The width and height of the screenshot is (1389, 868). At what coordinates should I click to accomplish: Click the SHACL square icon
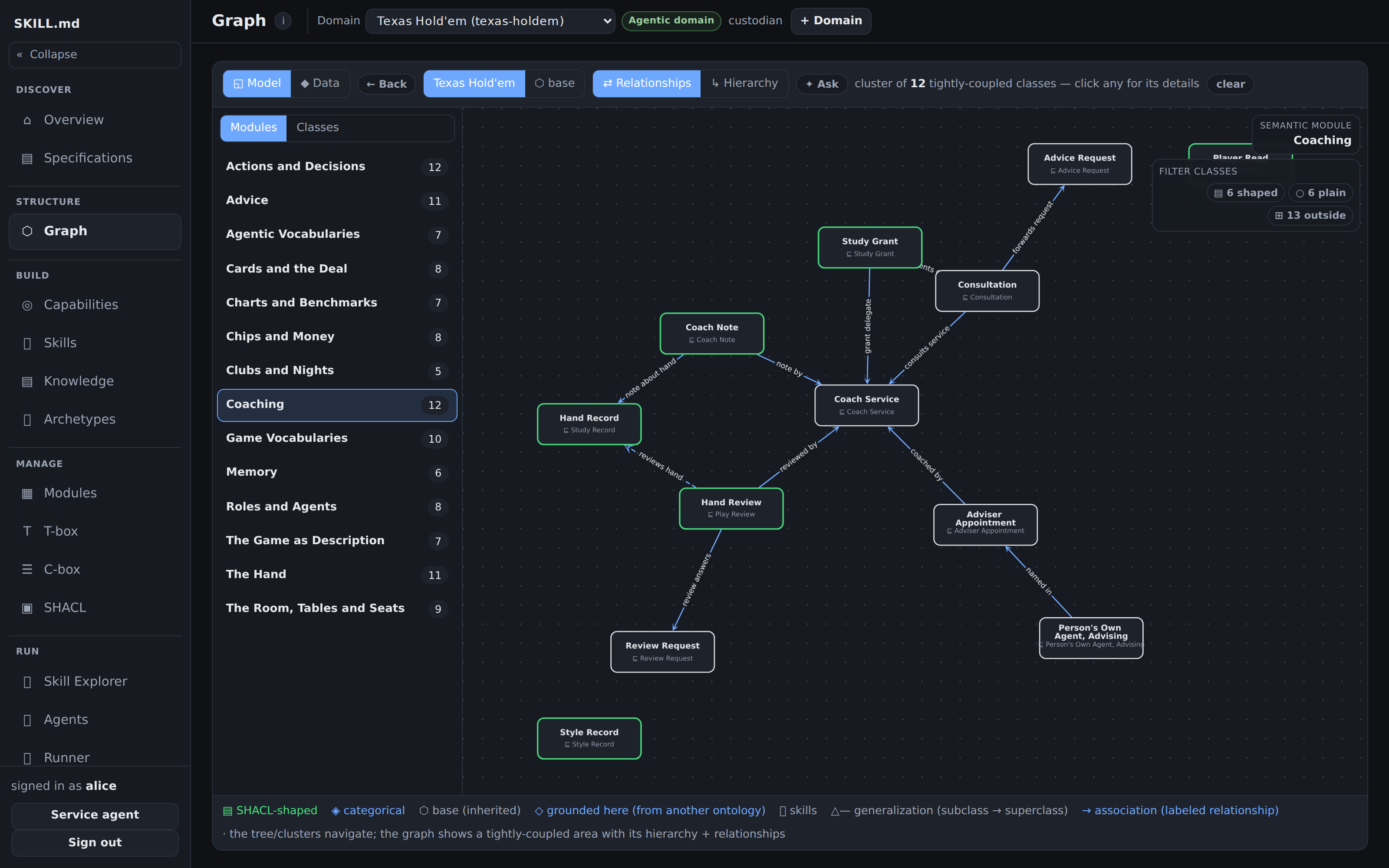point(27,607)
